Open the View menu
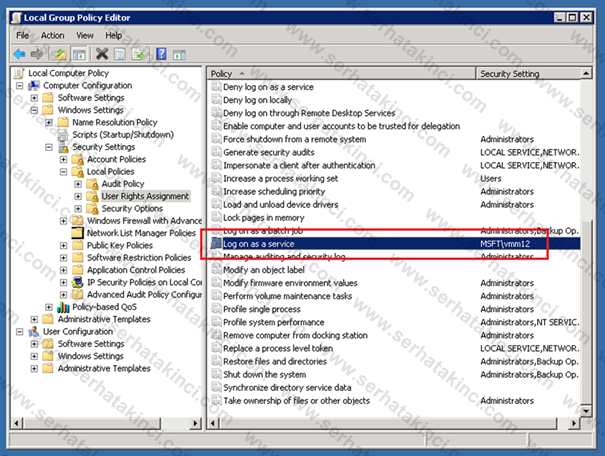The image size is (605, 456). click(84, 35)
